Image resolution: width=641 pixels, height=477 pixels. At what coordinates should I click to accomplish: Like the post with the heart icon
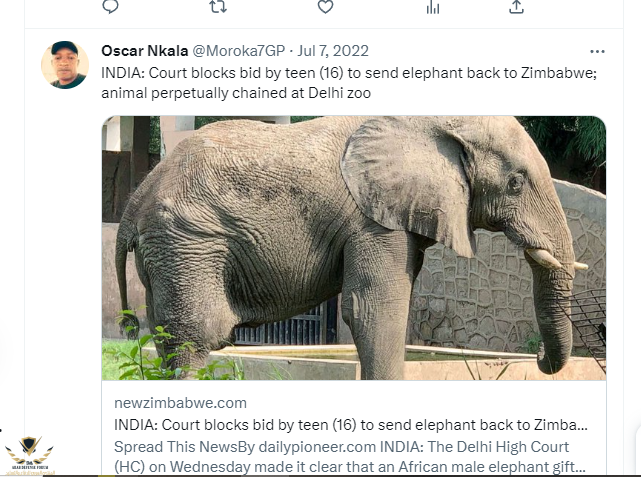325,7
